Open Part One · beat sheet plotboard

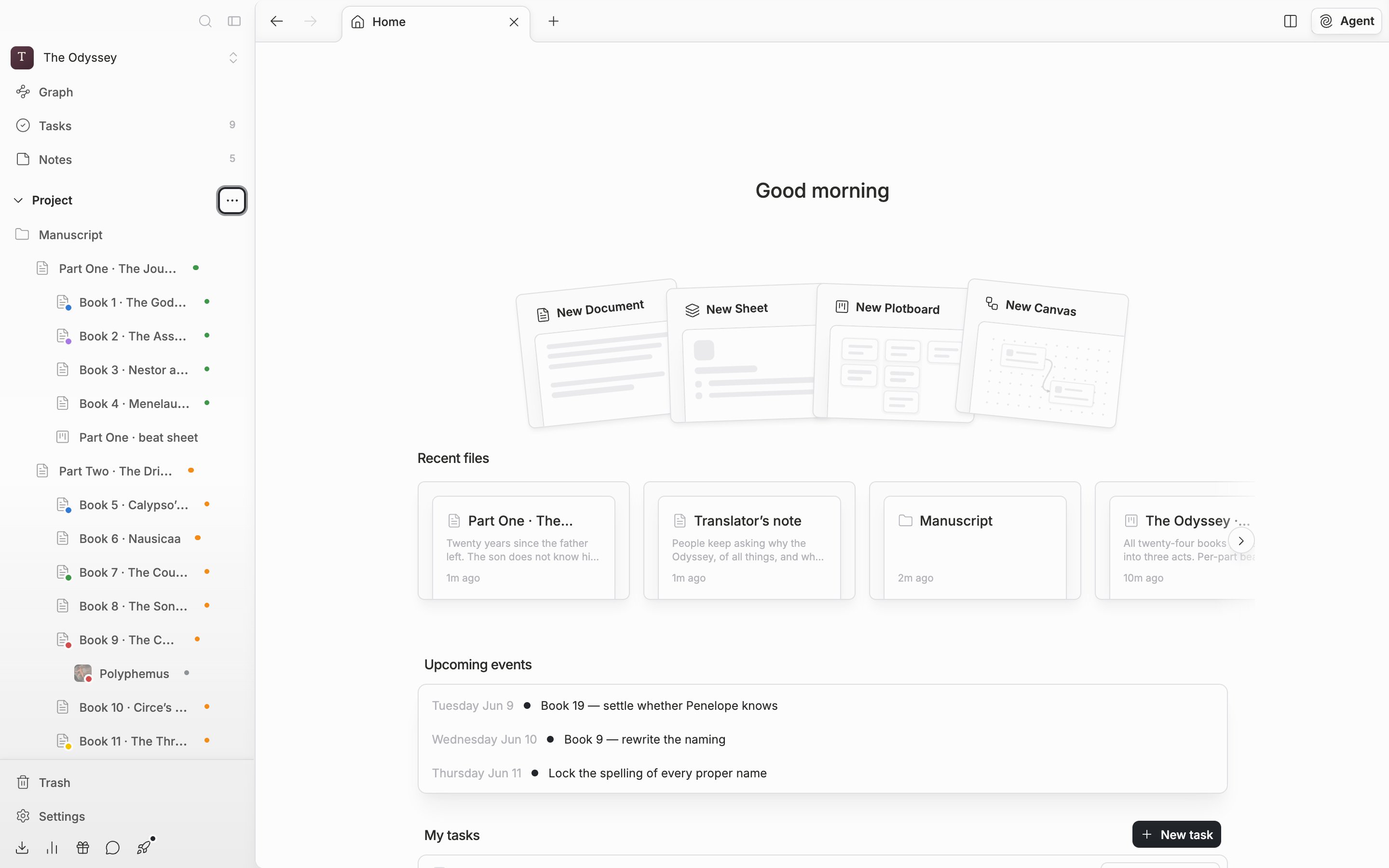138,437
